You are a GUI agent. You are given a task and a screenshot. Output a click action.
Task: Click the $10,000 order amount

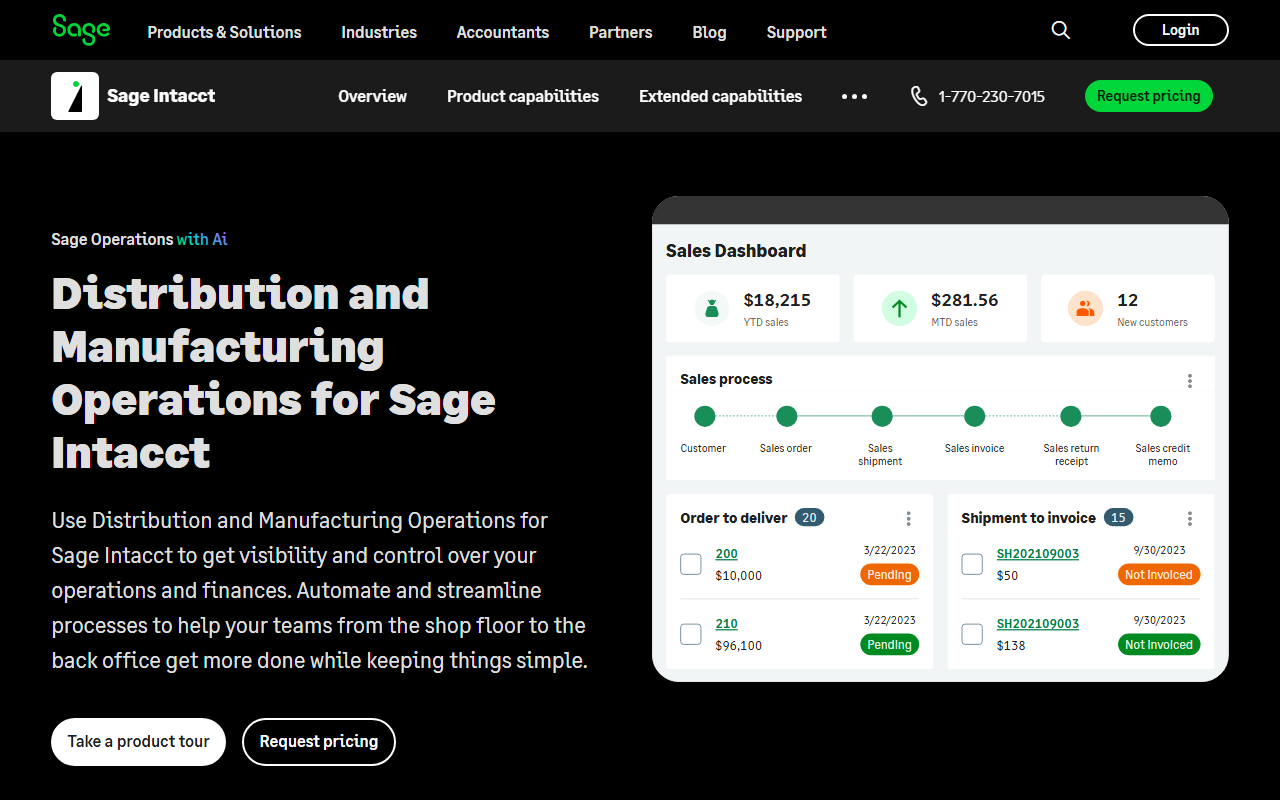(739, 576)
